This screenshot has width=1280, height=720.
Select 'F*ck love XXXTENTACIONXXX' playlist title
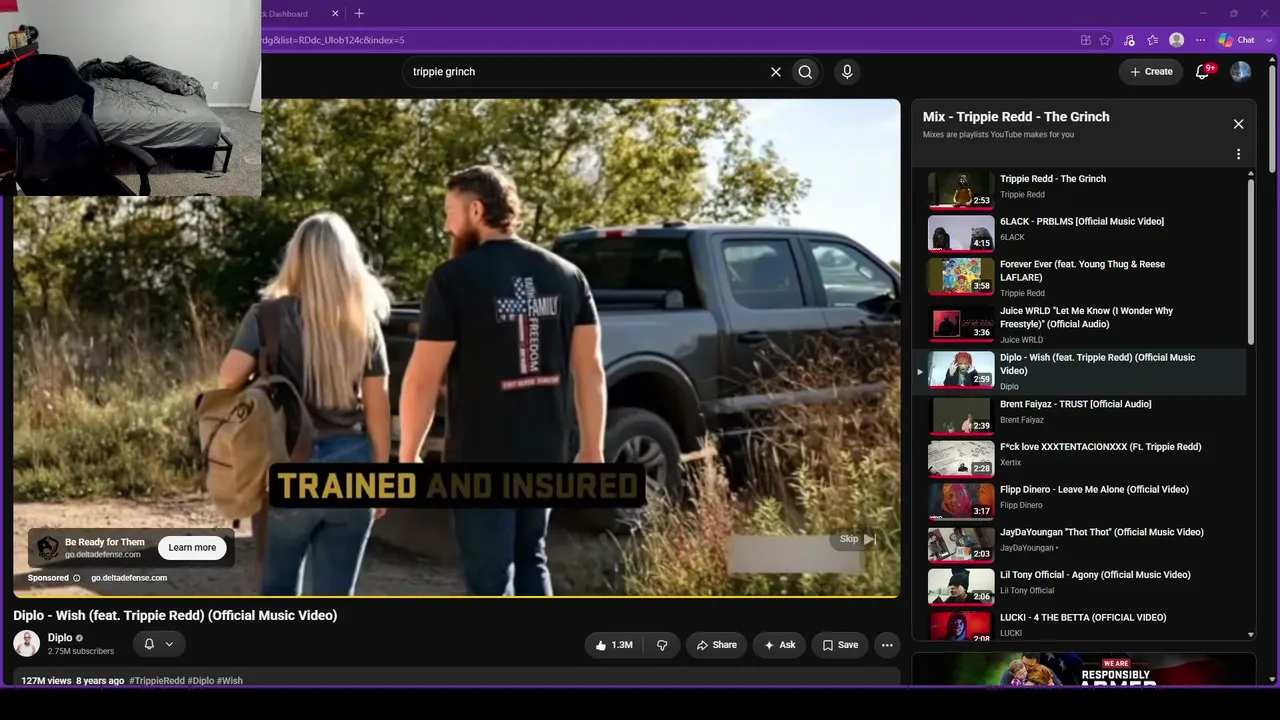[1100, 447]
